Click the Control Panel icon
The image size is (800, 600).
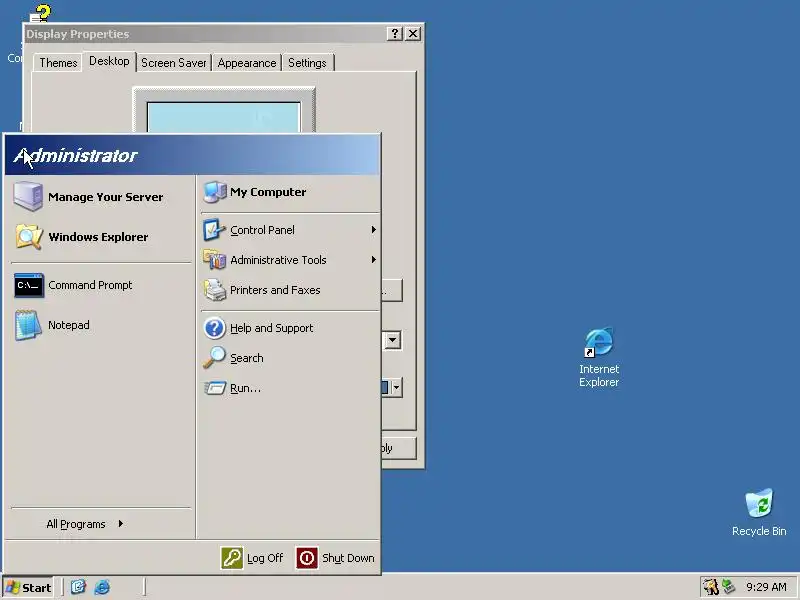click(x=215, y=230)
